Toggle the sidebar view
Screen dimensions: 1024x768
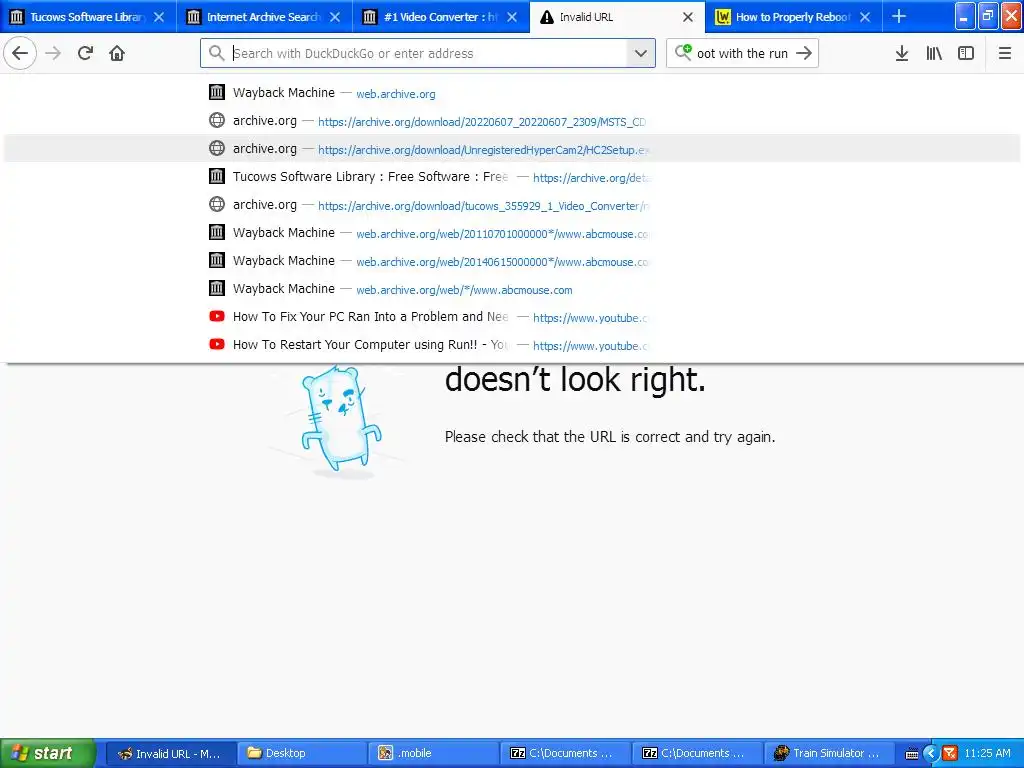[966, 53]
